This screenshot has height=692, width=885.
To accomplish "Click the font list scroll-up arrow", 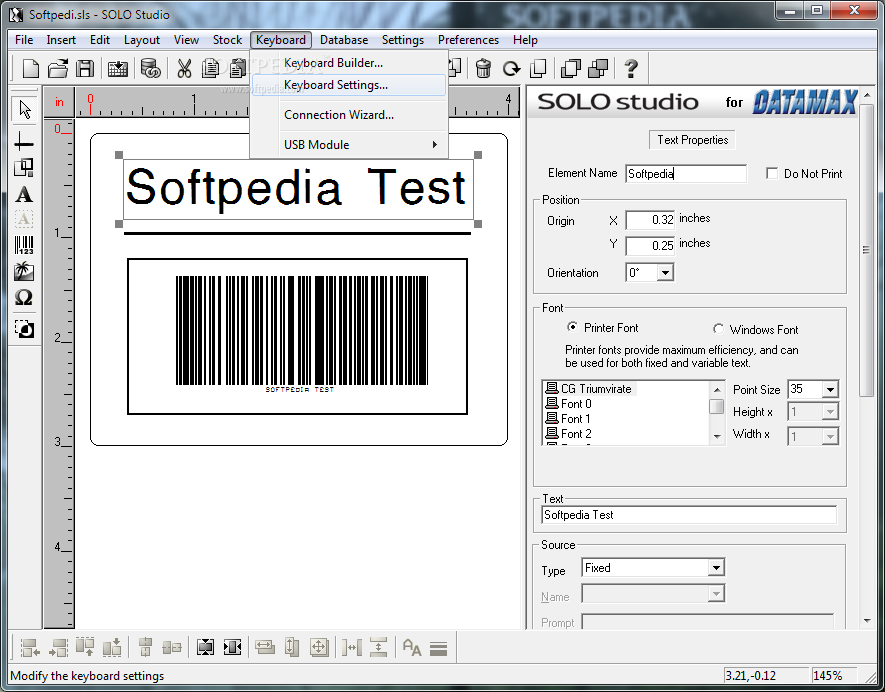I will coord(717,389).
